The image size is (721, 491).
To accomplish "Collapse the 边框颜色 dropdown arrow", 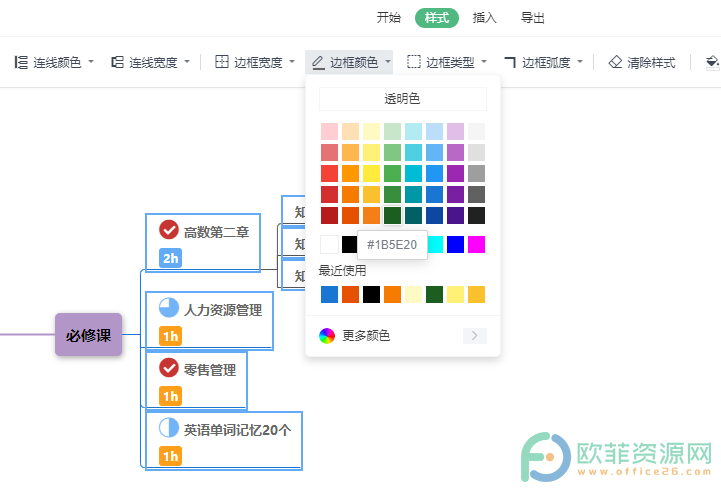I will tap(388, 62).
